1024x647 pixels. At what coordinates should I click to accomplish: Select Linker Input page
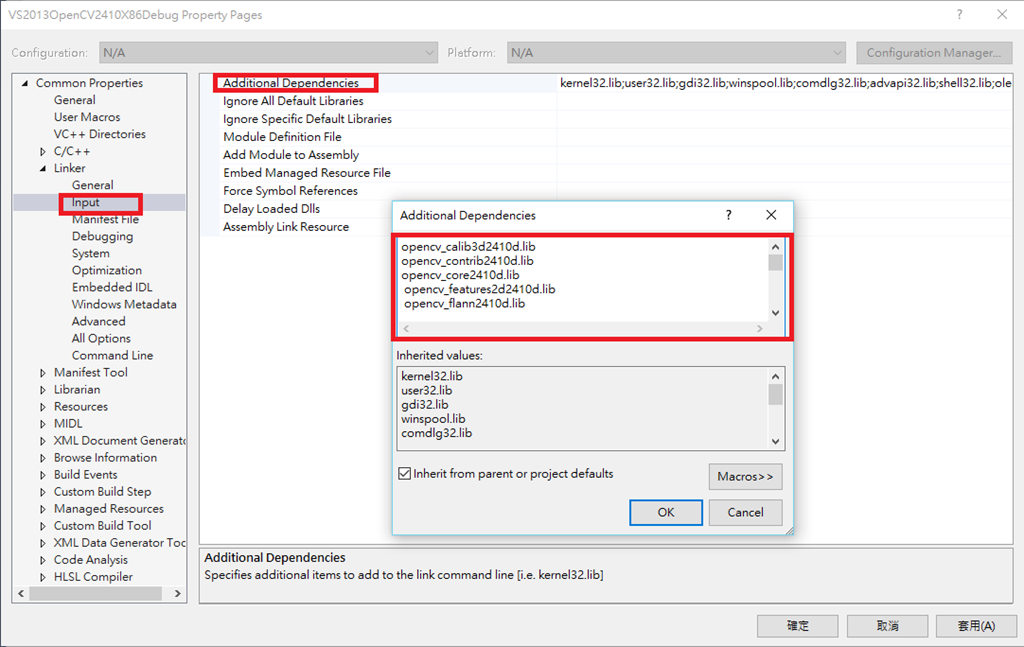pos(86,202)
